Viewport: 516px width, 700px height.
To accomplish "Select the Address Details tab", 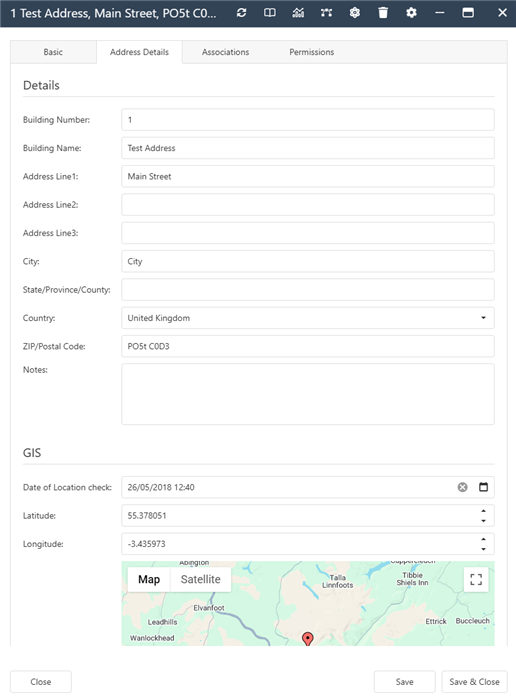I will click(x=139, y=52).
